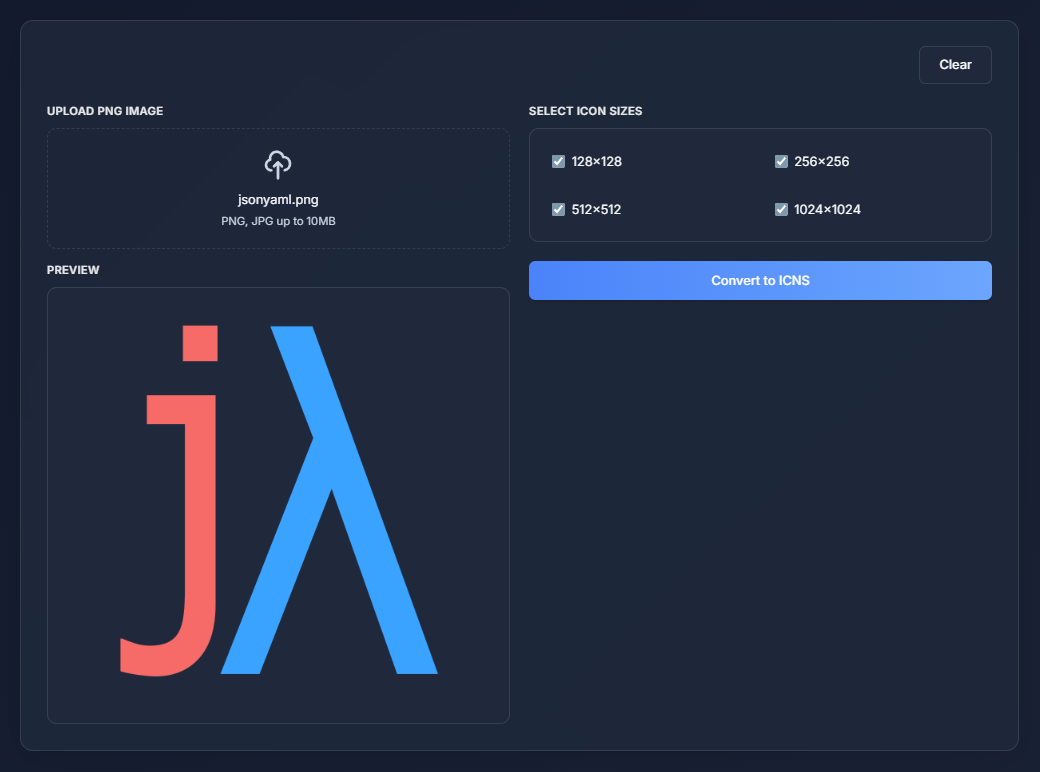The image size is (1040, 772).
Task: Click the jsonyaml.png file name
Action: pyautogui.click(x=278, y=200)
